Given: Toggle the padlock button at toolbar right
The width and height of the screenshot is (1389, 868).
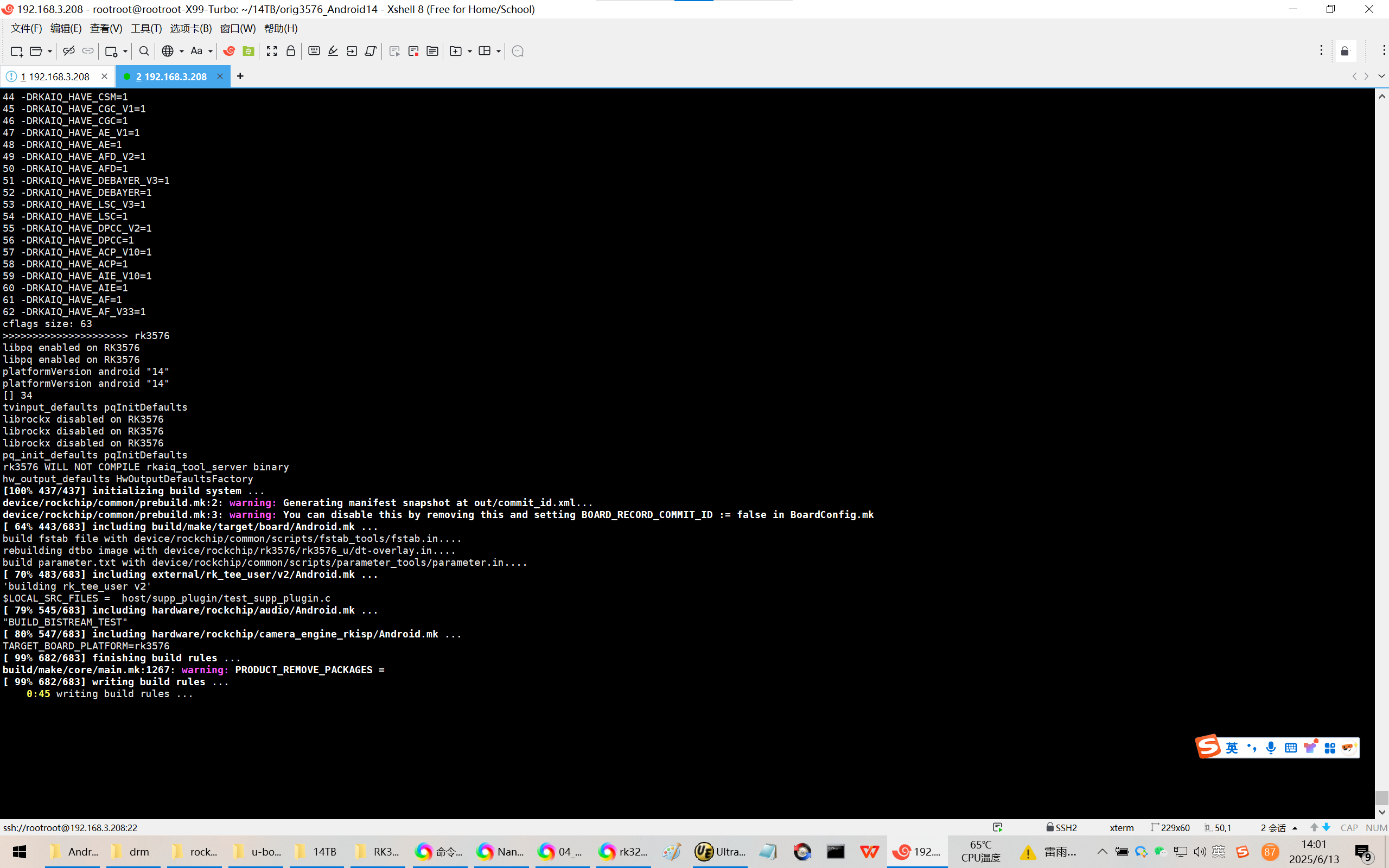Looking at the screenshot, I should click(x=1345, y=51).
